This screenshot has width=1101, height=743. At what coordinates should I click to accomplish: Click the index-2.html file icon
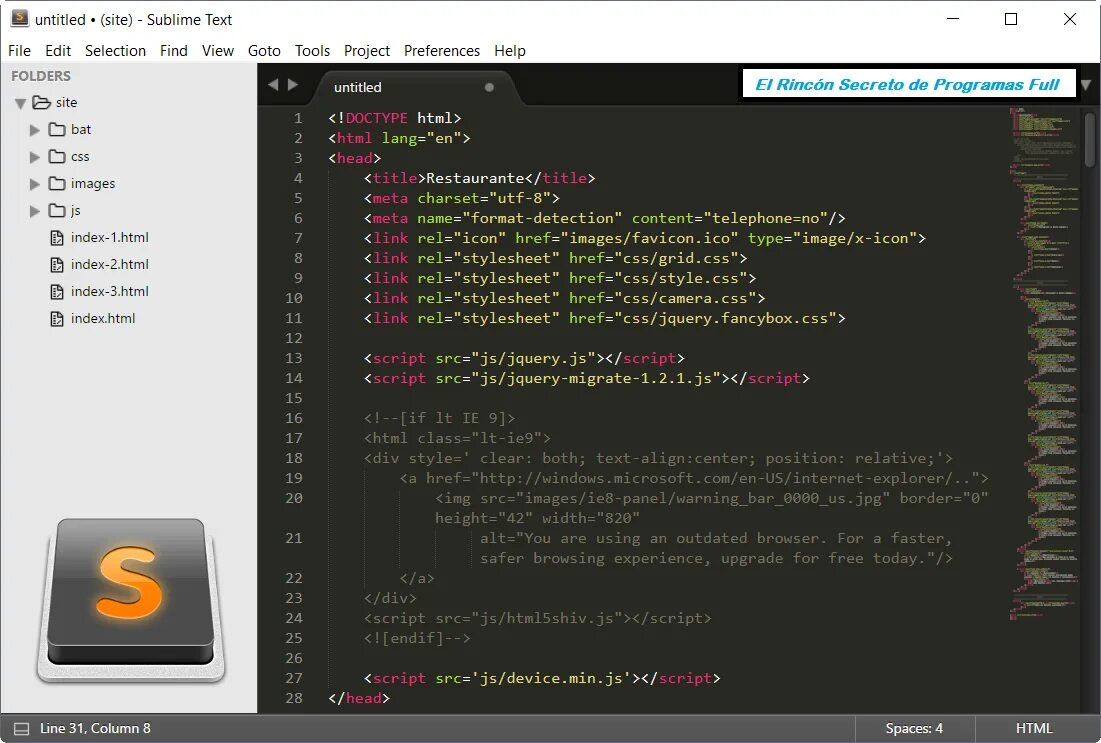click(57, 265)
